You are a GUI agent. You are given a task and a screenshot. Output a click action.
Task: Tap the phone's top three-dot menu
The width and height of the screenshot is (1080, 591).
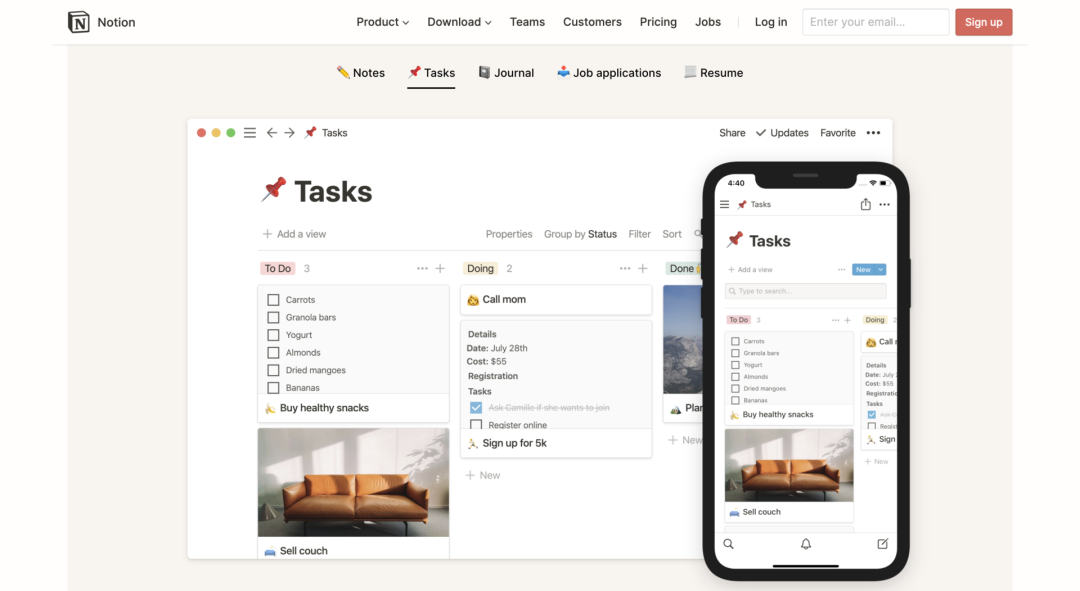pyautogui.click(x=885, y=205)
